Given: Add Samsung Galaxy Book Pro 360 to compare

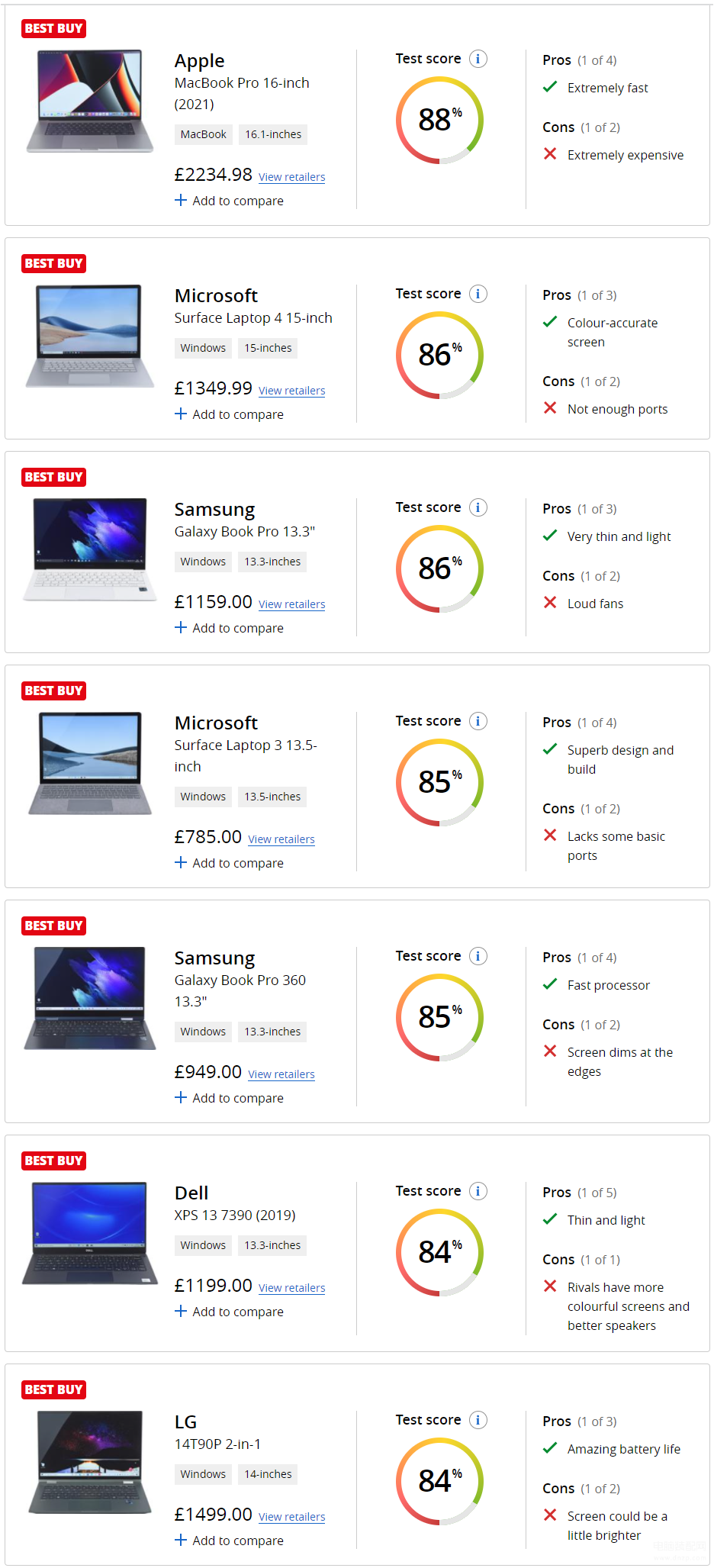Looking at the screenshot, I should (229, 1098).
